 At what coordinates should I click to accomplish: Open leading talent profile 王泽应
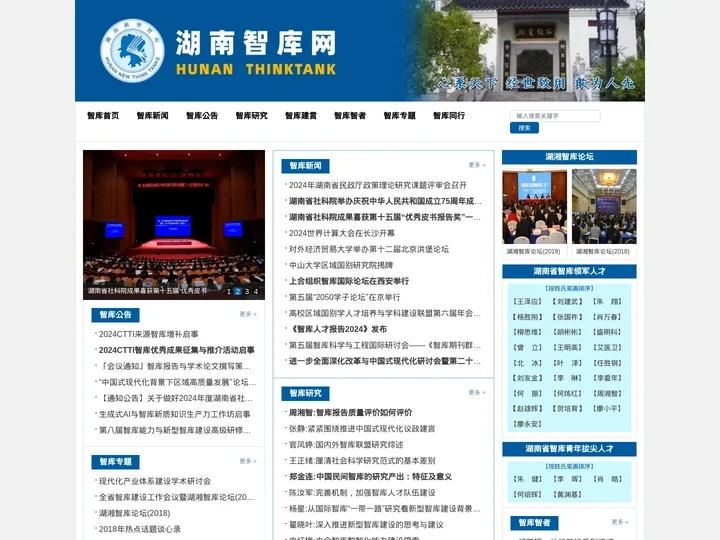pyautogui.click(x=527, y=302)
